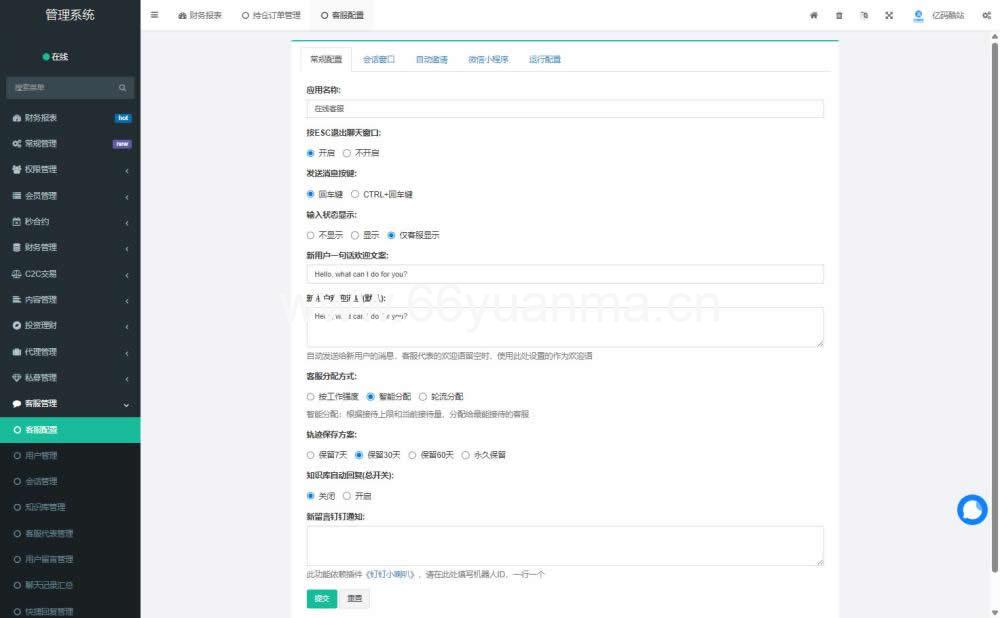Expand the 权限管理 submenu arrow

(x=127, y=171)
